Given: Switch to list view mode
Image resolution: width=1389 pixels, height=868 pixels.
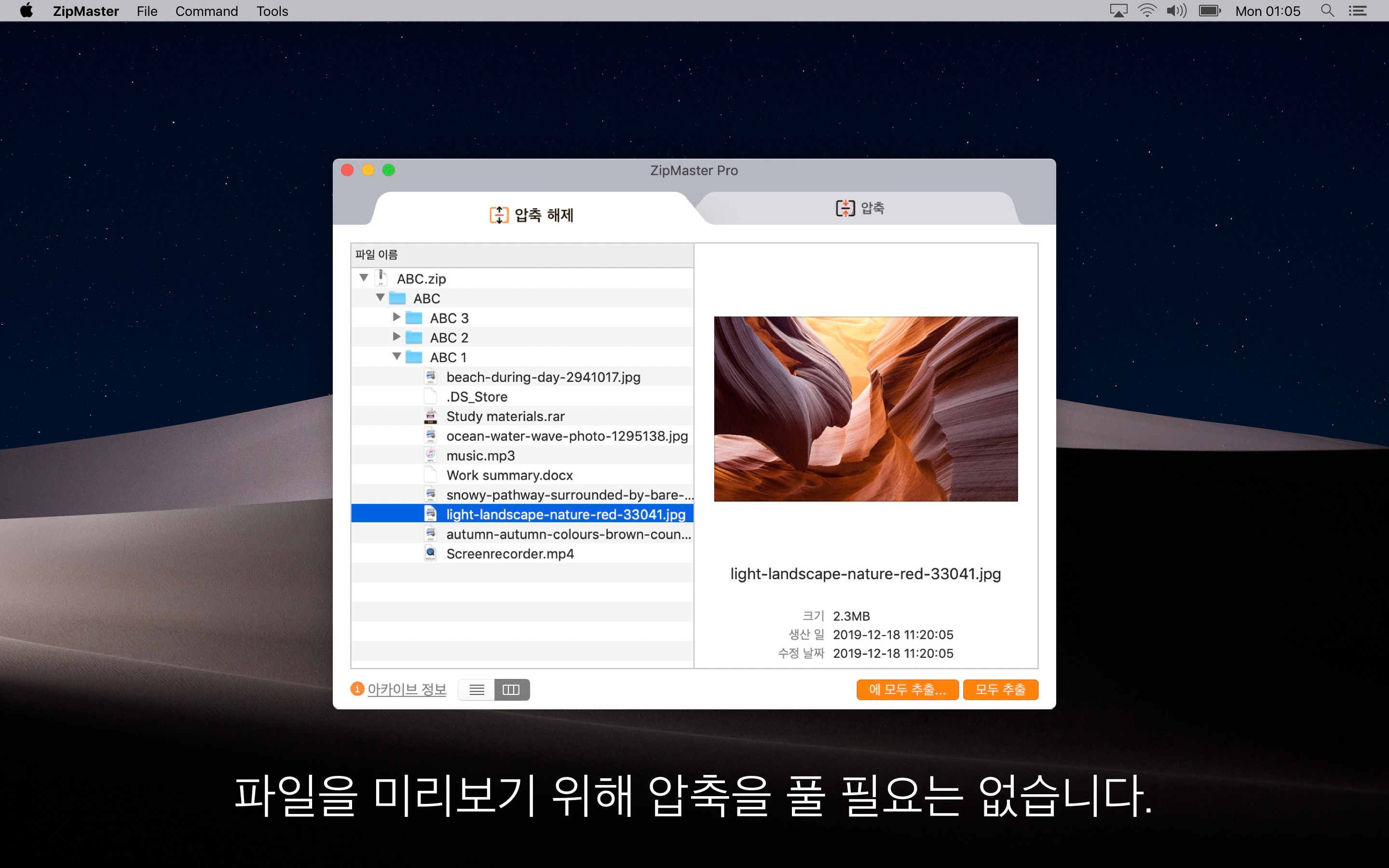Looking at the screenshot, I should point(477,690).
